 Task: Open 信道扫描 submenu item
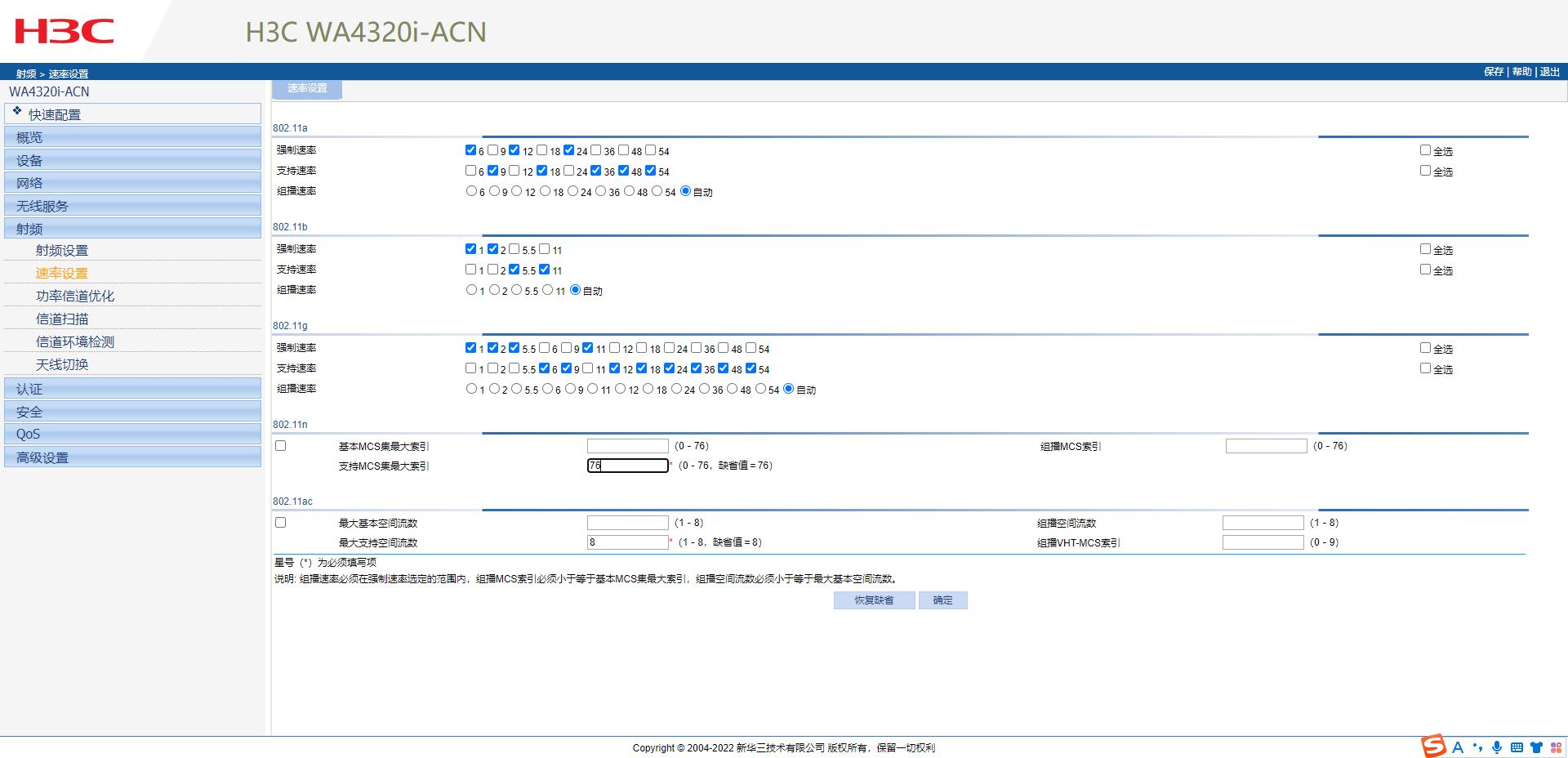[x=62, y=319]
